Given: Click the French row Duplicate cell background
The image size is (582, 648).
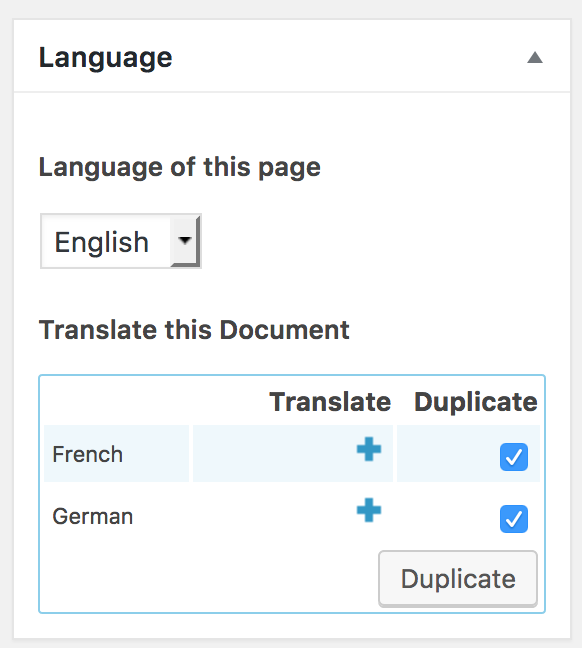Looking at the screenshot, I should tap(468, 453).
